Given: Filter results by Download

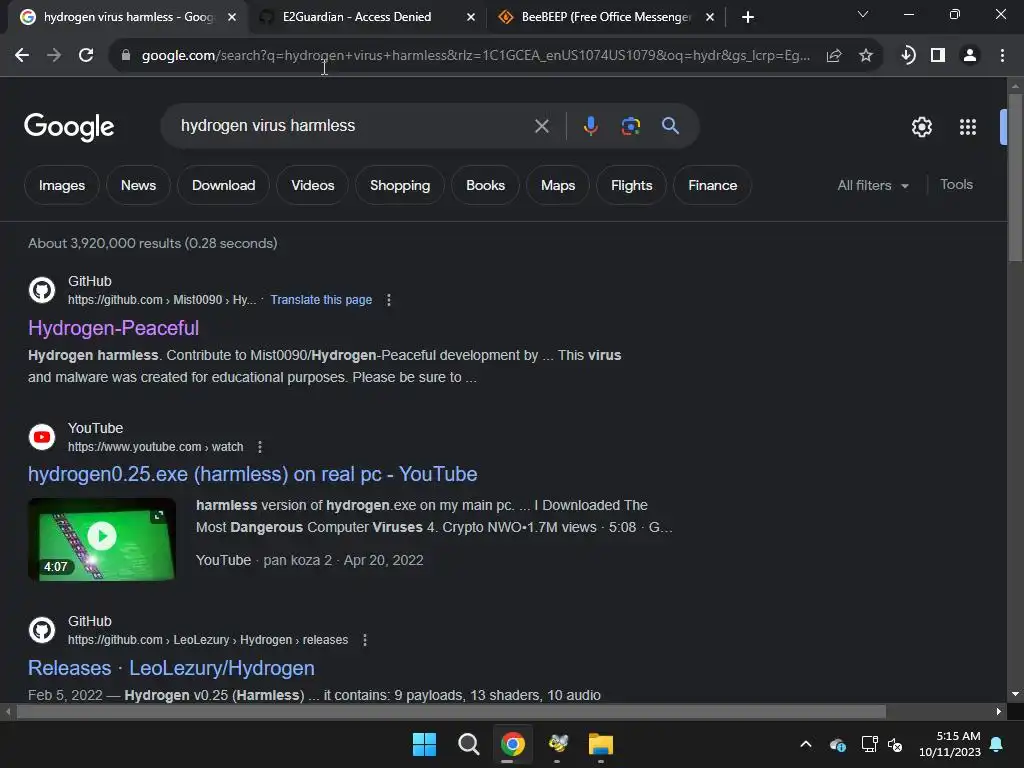Looking at the screenshot, I should coord(223,185).
